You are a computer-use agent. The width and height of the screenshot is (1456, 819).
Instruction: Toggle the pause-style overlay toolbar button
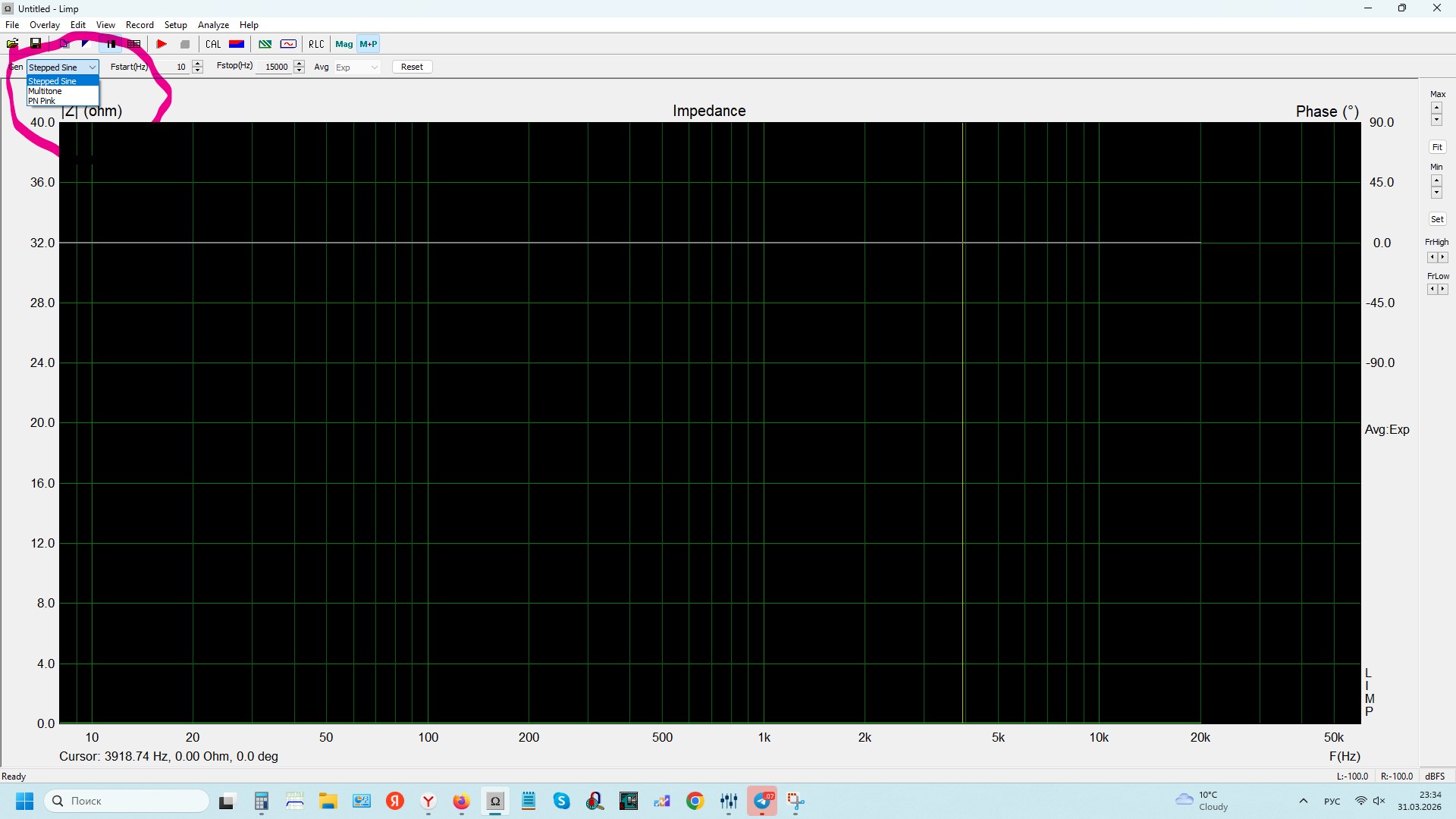click(x=111, y=44)
